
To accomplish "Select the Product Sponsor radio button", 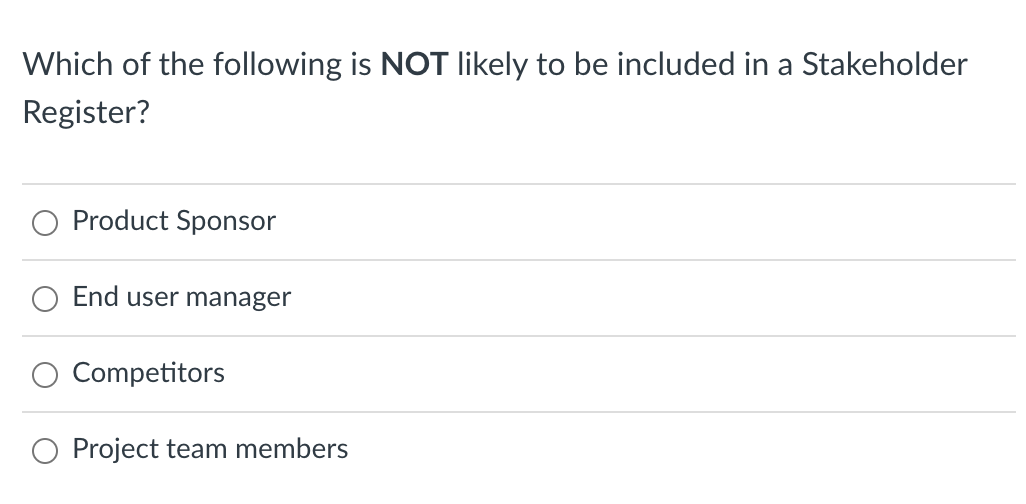I will point(44,223).
